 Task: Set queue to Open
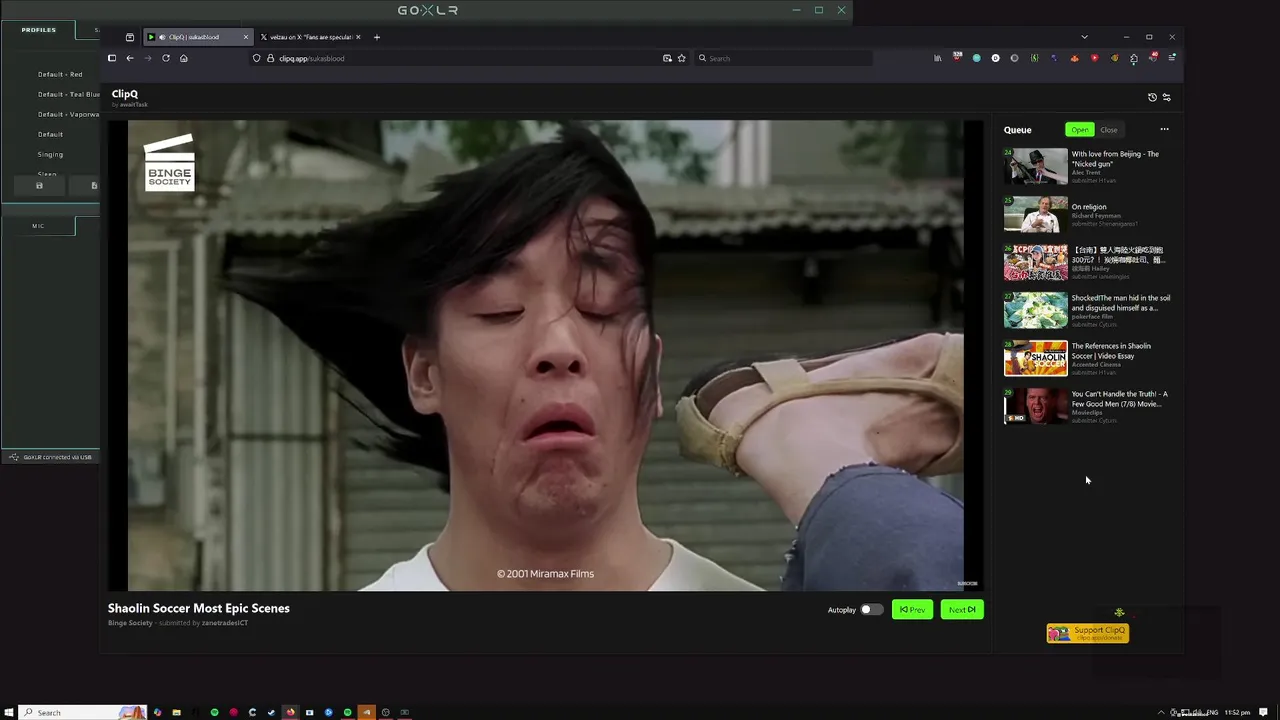pos(1080,130)
